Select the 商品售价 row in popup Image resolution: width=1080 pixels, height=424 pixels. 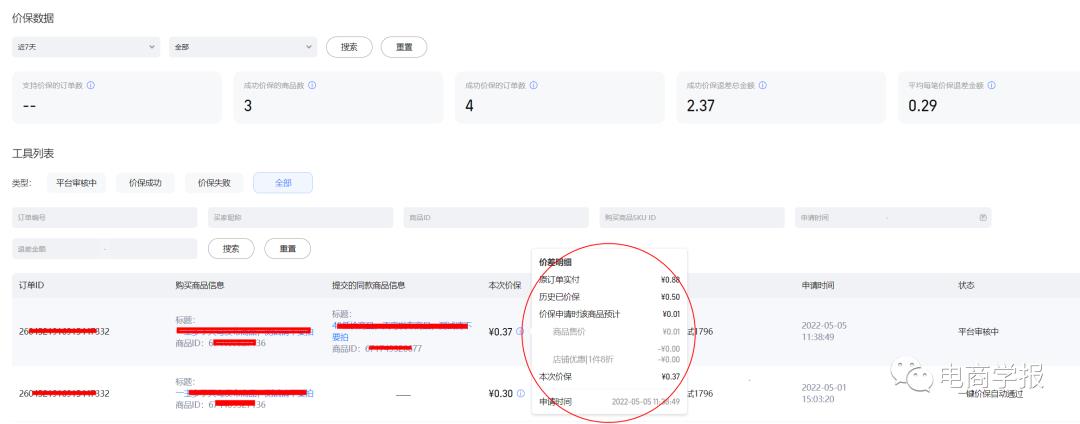pyautogui.click(x=616, y=332)
